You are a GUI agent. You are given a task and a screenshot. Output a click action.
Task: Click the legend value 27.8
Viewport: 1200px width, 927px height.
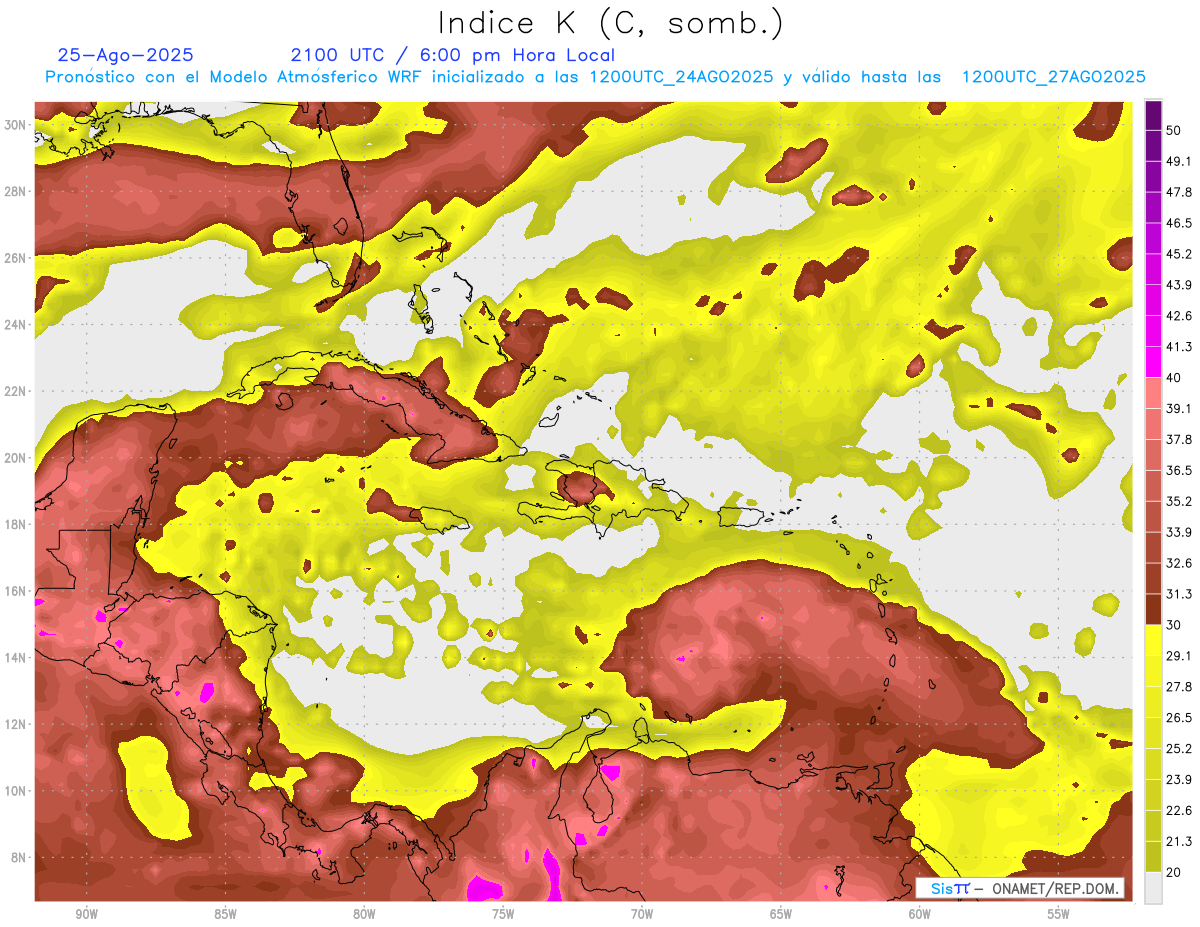click(1179, 687)
